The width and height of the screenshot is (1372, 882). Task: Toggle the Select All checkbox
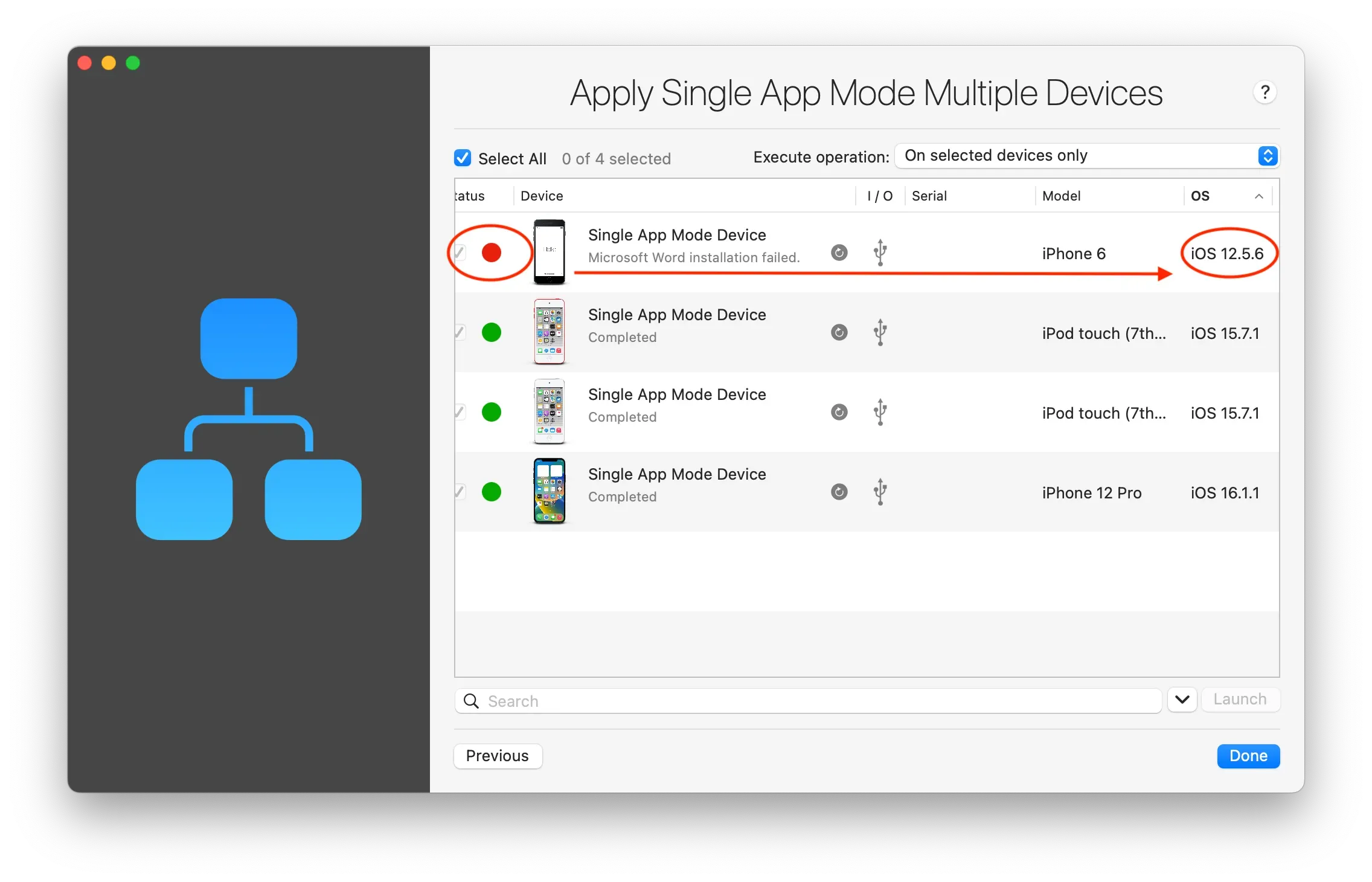[463, 158]
